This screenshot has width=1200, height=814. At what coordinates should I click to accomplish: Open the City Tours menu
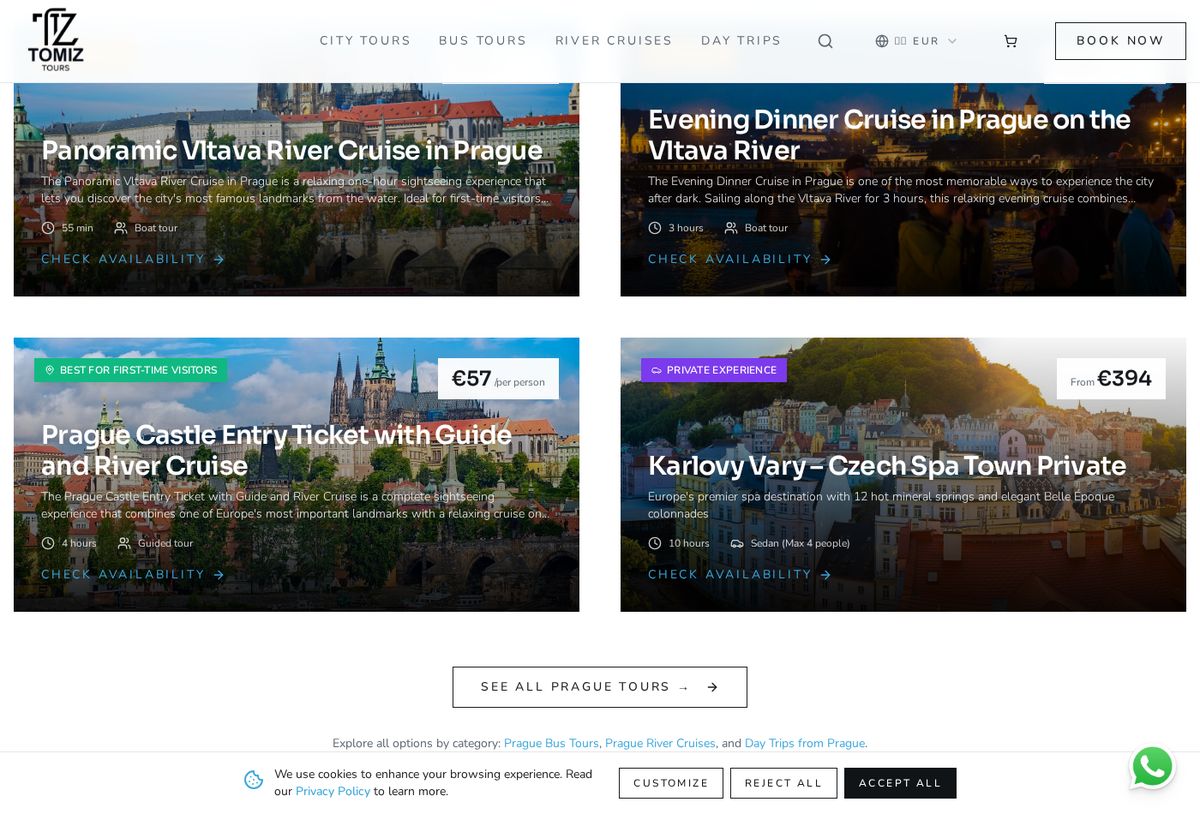point(365,41)
